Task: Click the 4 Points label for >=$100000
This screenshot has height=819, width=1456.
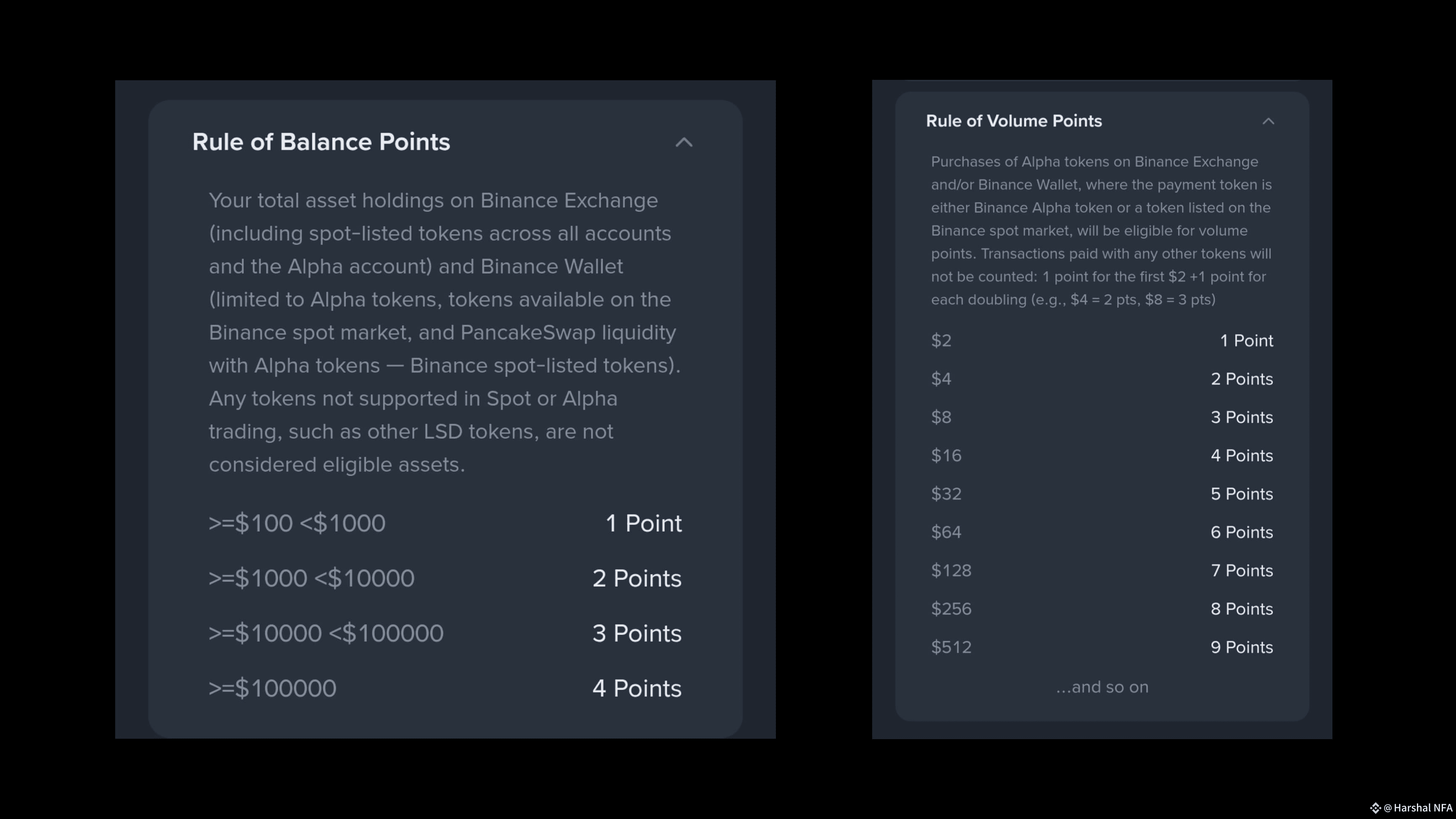Action: [636, 688]
